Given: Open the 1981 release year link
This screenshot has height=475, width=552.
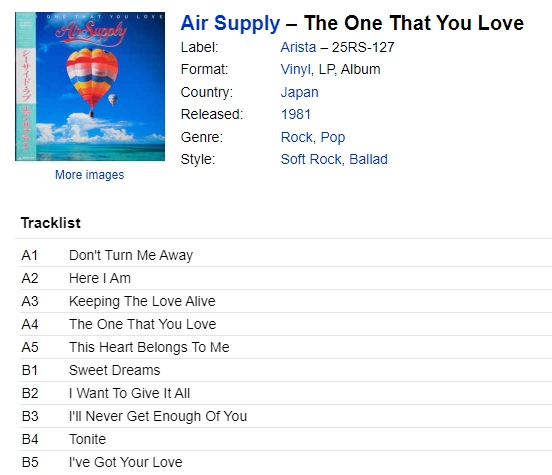Looking at the screenshot, I should click(x=296, y=114).
